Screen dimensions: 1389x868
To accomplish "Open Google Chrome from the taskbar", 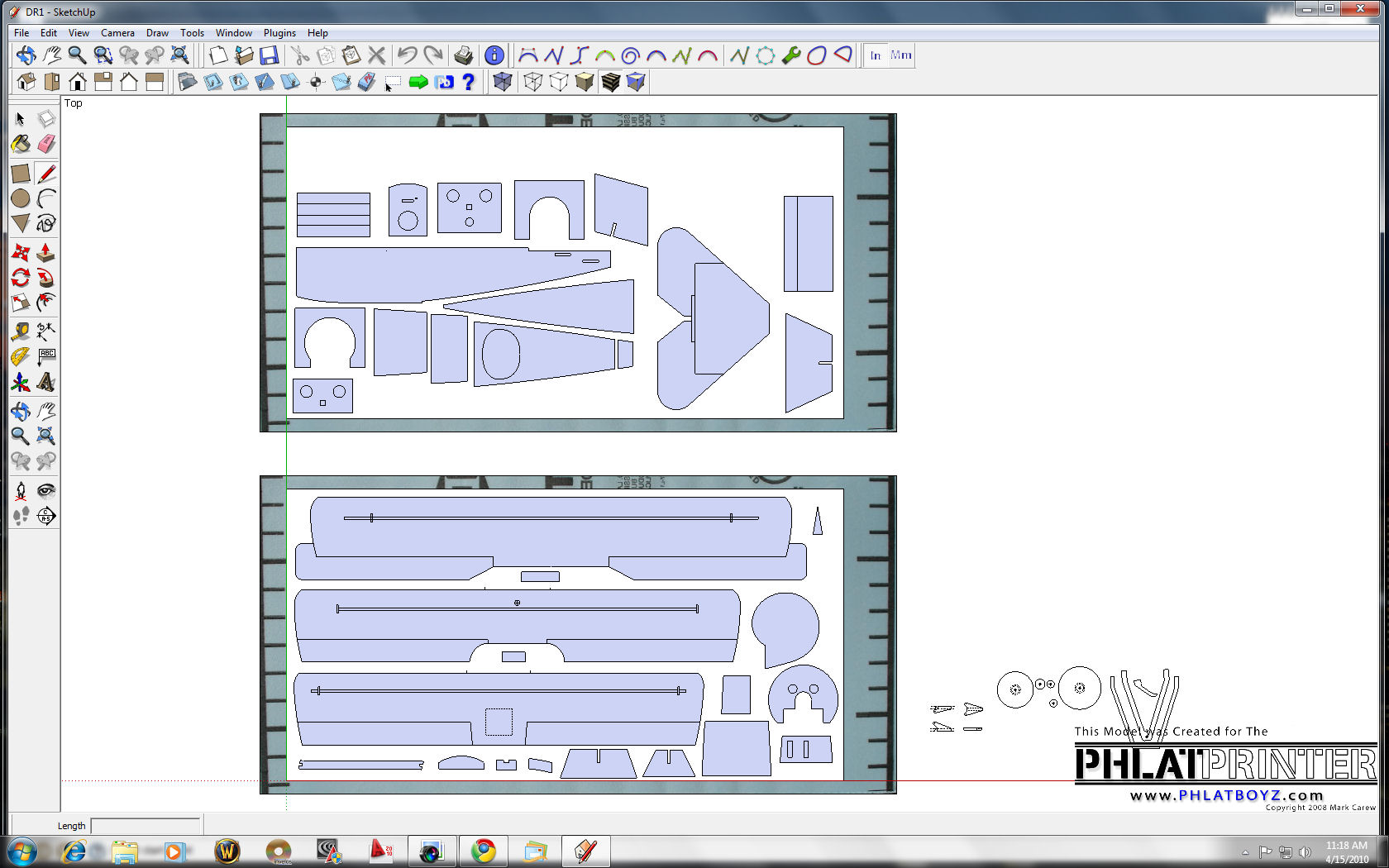I will (484, 851).
